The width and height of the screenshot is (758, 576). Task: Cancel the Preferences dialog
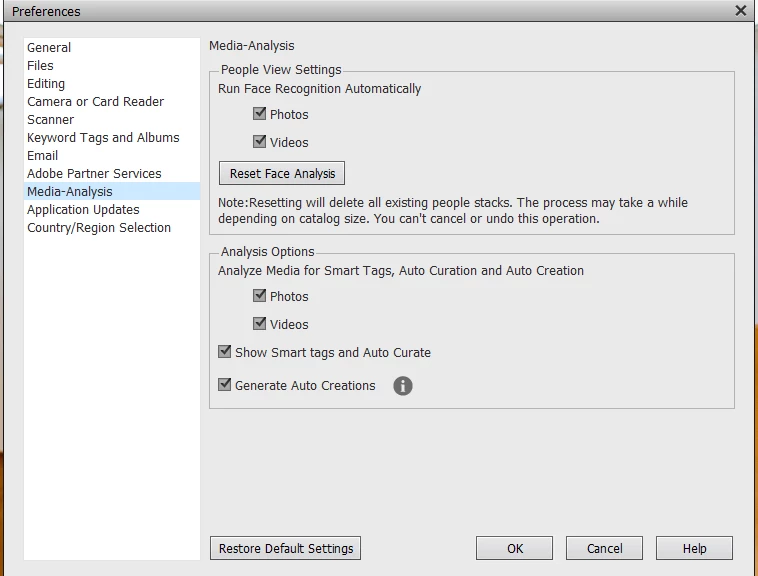(x=604, y=548)
